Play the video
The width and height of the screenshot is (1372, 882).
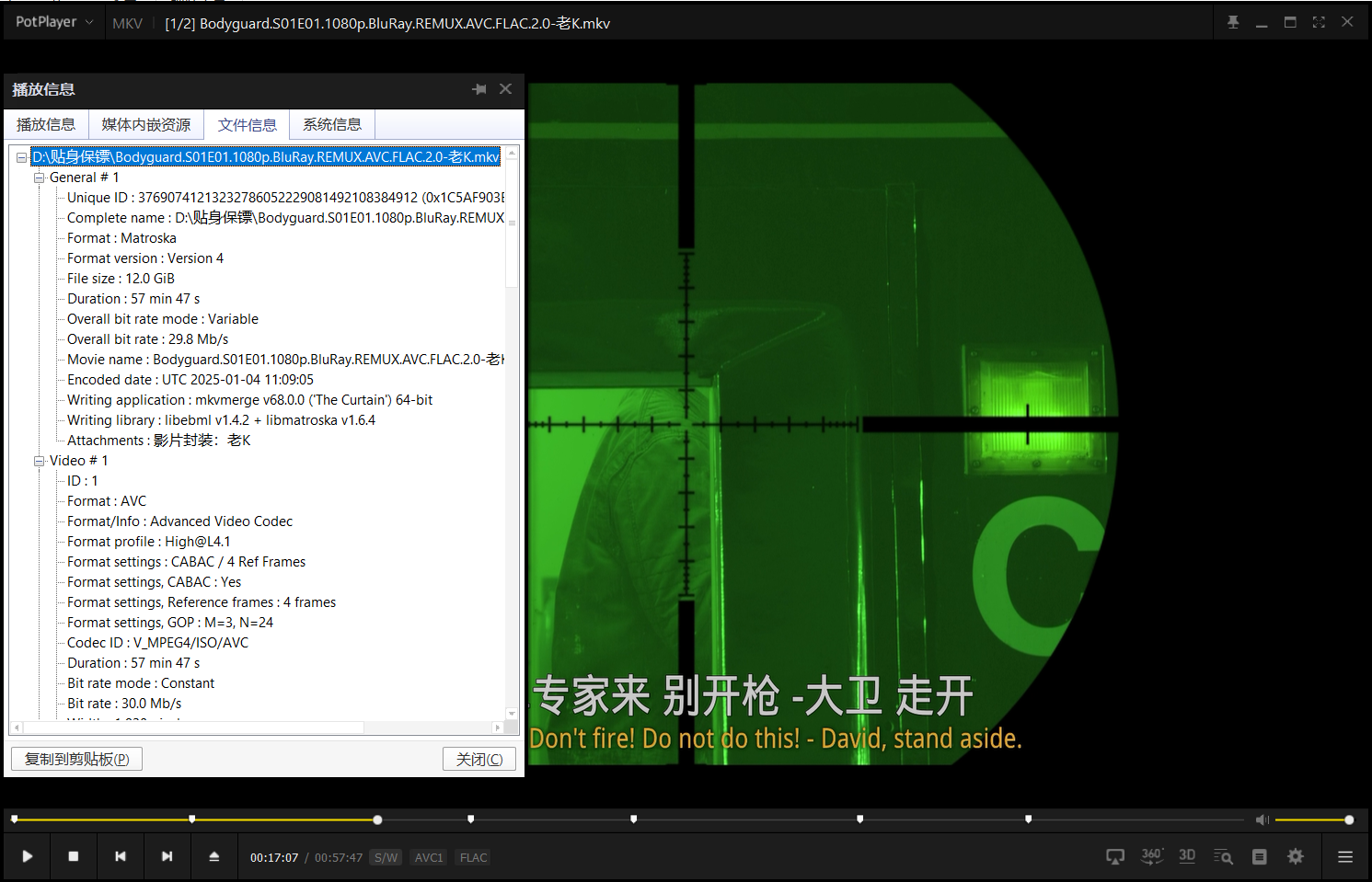(x=28, y=856)
